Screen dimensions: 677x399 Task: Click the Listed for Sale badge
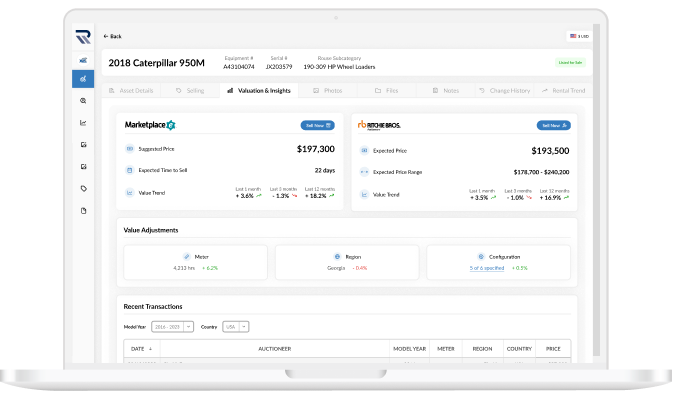point(570,63)
